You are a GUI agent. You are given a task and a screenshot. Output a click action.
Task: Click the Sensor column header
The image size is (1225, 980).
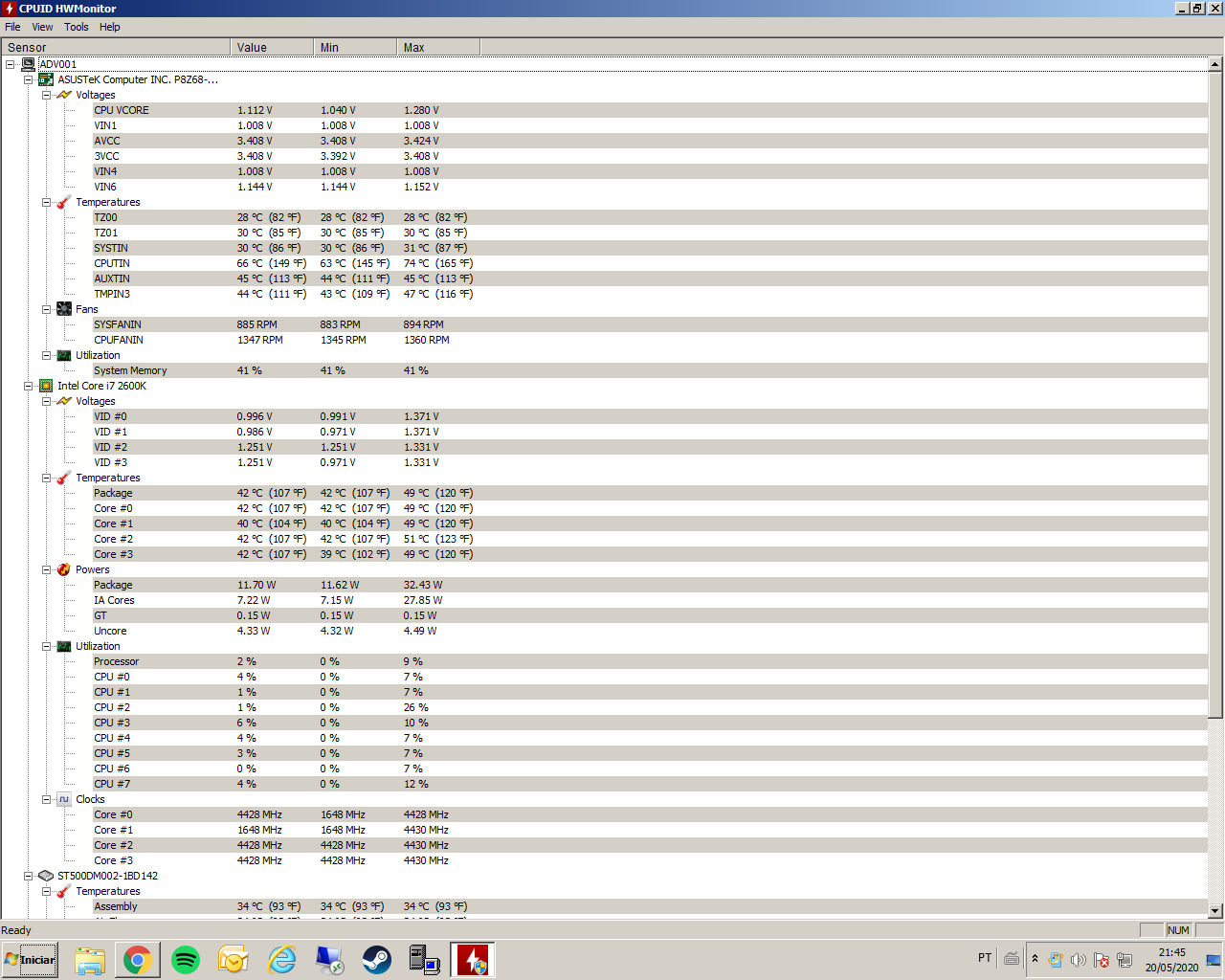[x=115, y=47]
